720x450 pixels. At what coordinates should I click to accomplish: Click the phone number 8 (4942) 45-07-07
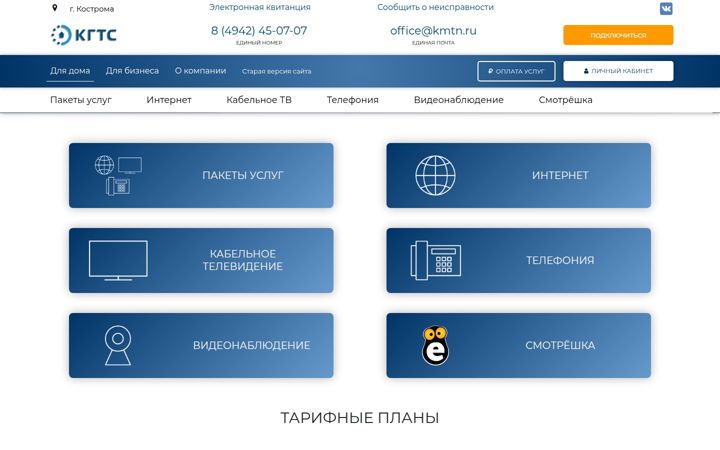[x=259, y=31]
